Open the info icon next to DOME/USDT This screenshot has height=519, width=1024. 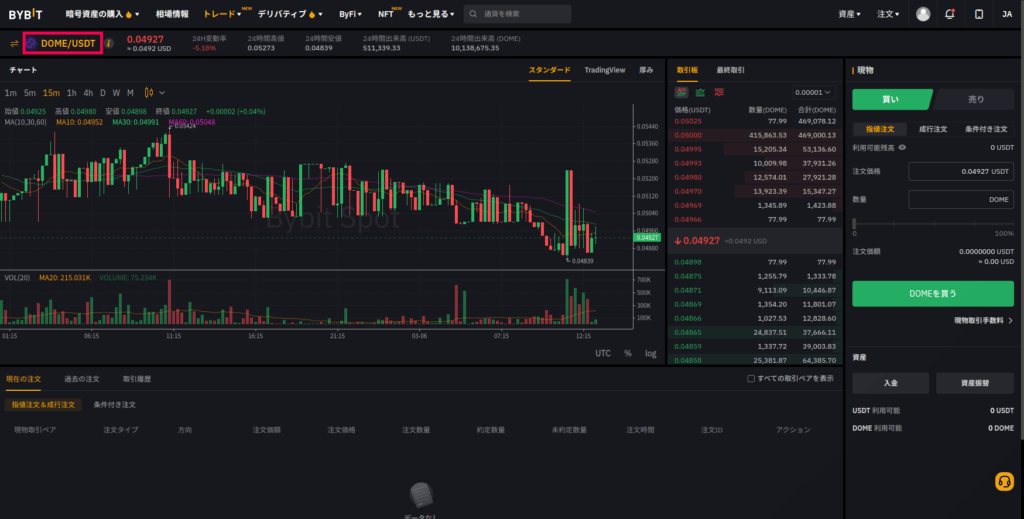coord(109,43)
